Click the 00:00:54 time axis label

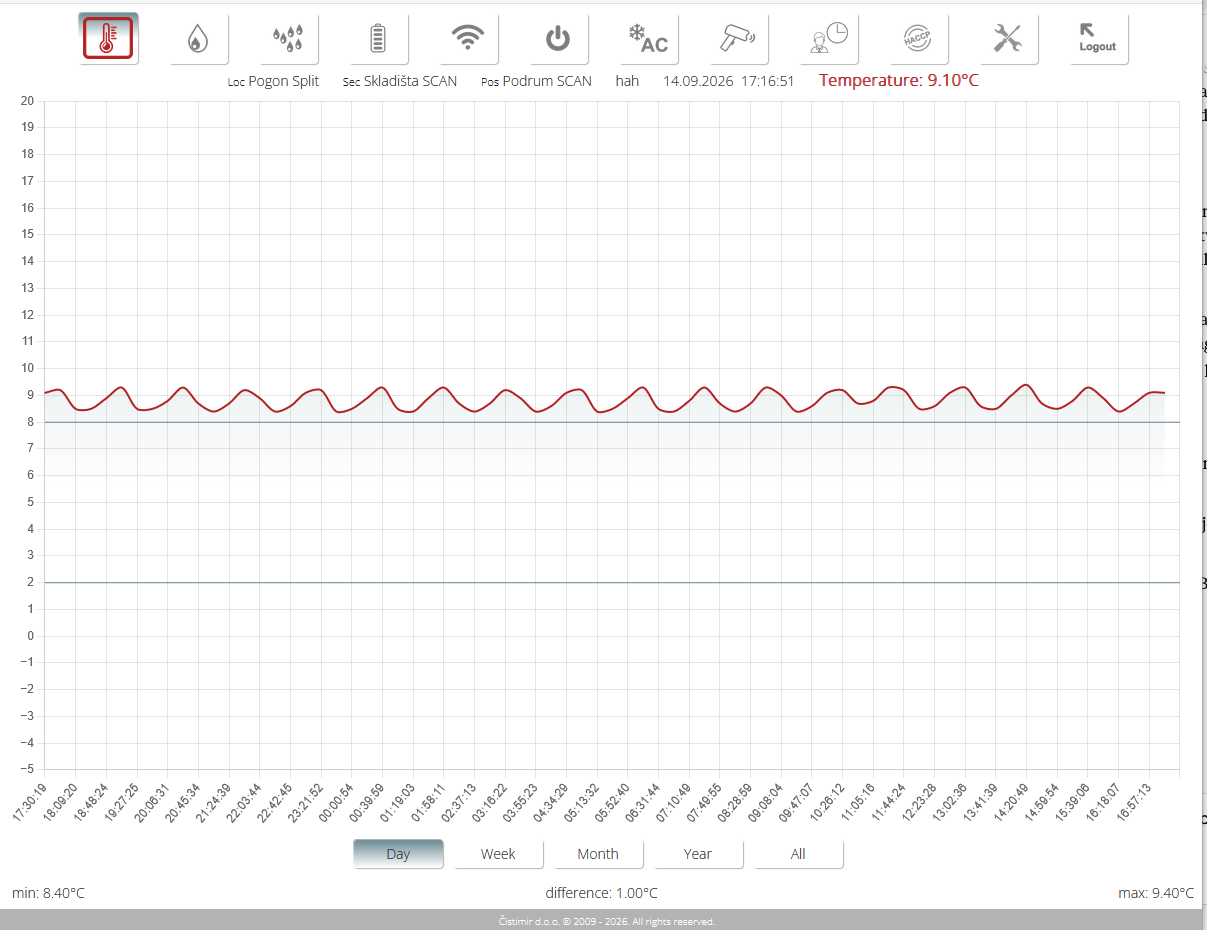click(x=336, y=802)
